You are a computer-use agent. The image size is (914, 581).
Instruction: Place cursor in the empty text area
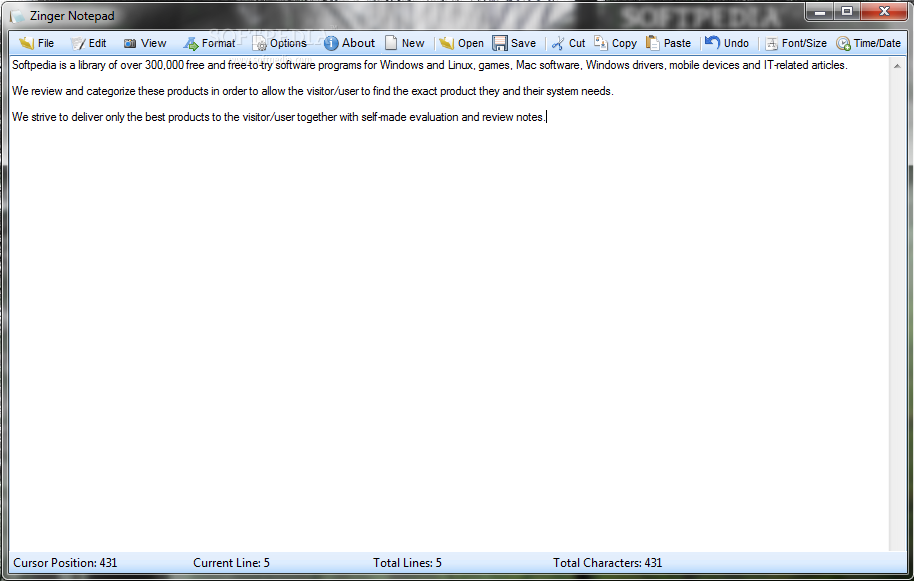click(449, 338)
